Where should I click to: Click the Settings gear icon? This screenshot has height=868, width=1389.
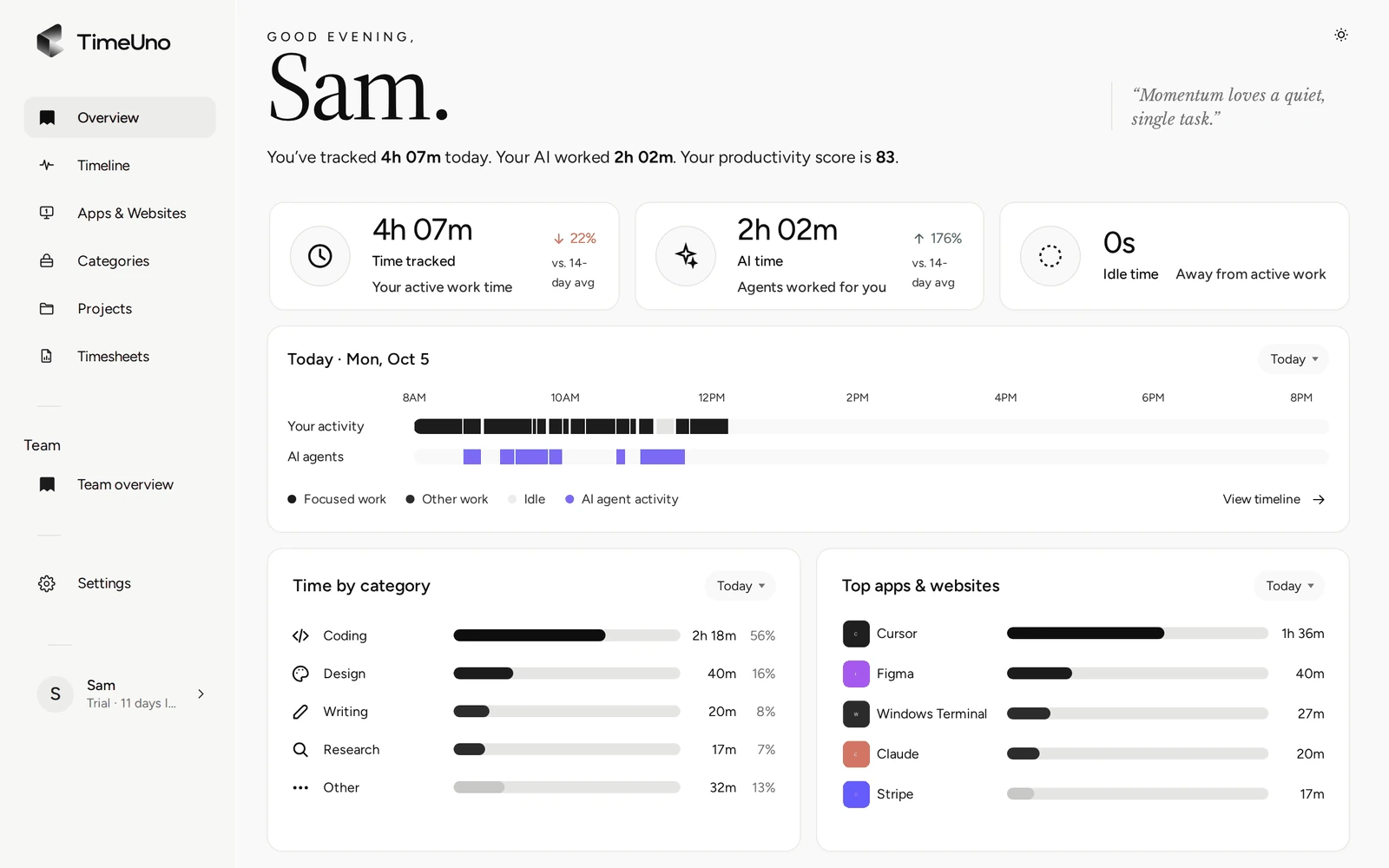(47, 583)
